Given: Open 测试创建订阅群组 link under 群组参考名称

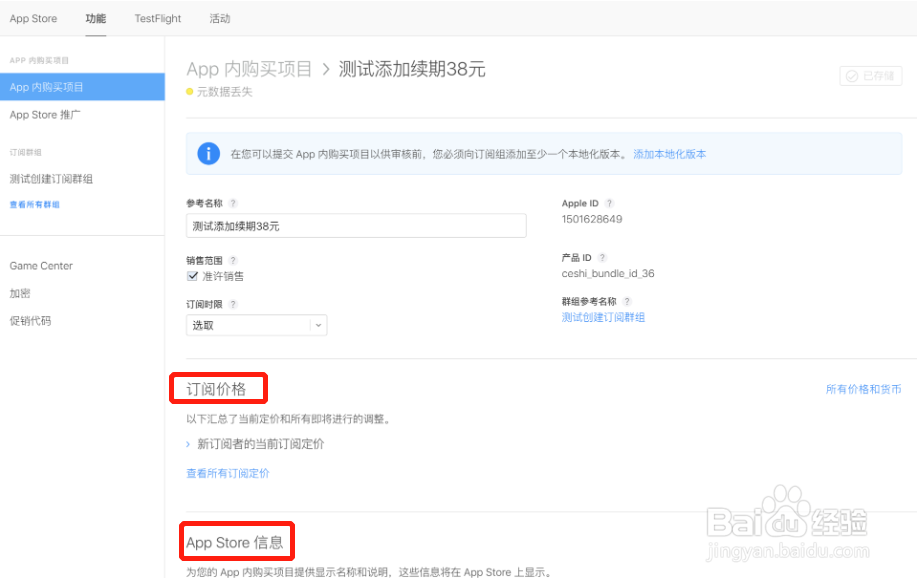Looking at the screenshot, I should point(603,317).
